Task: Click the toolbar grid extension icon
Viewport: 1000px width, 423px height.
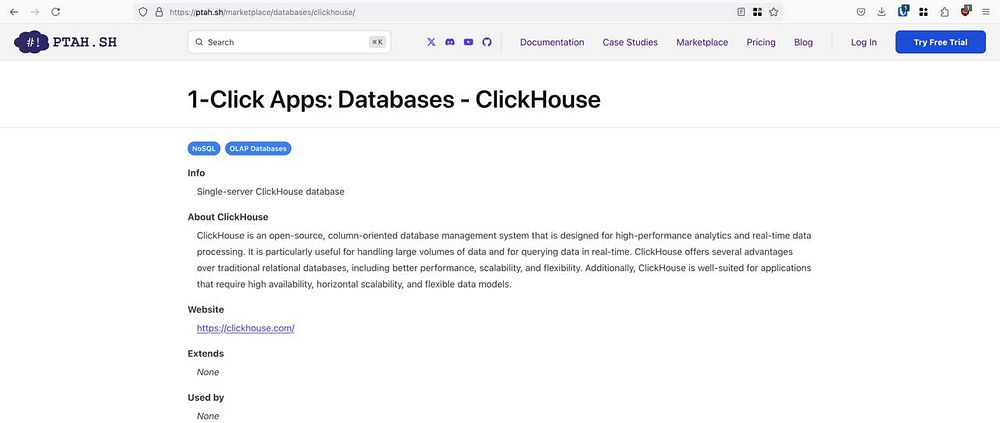Action: click(x=923, y=11)
